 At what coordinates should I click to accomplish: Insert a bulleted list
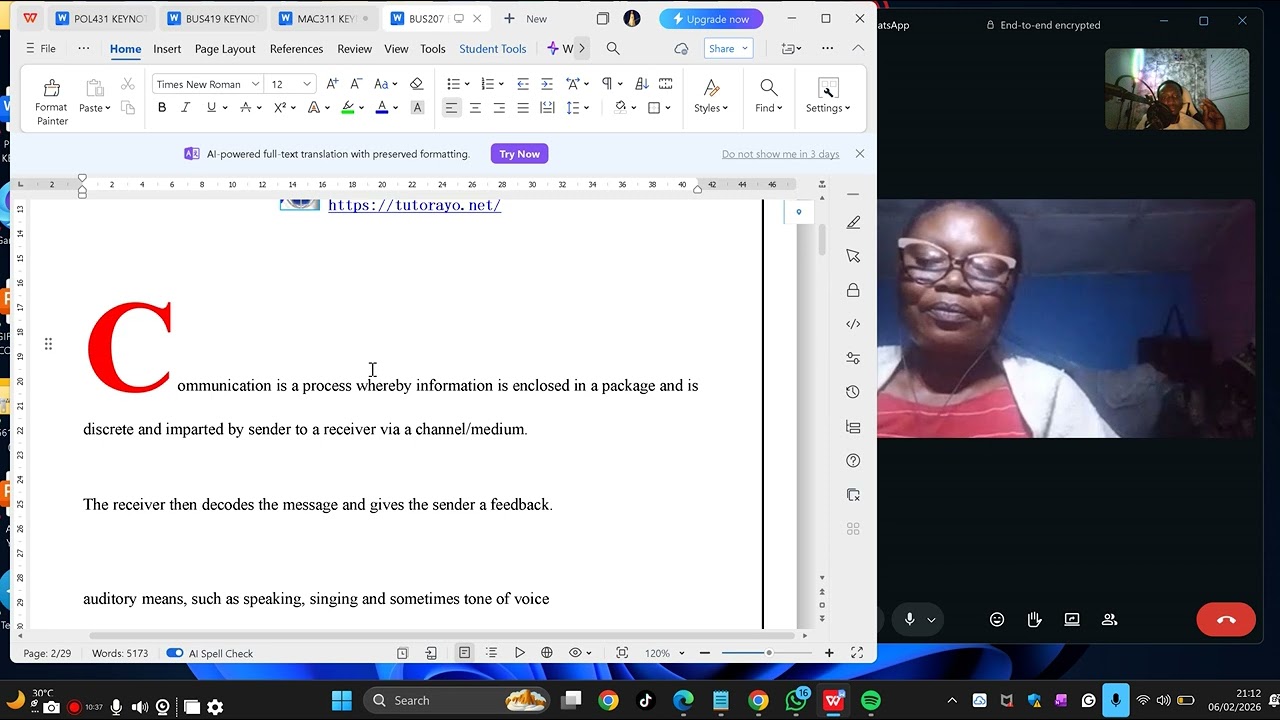click(x=453, y=84)
